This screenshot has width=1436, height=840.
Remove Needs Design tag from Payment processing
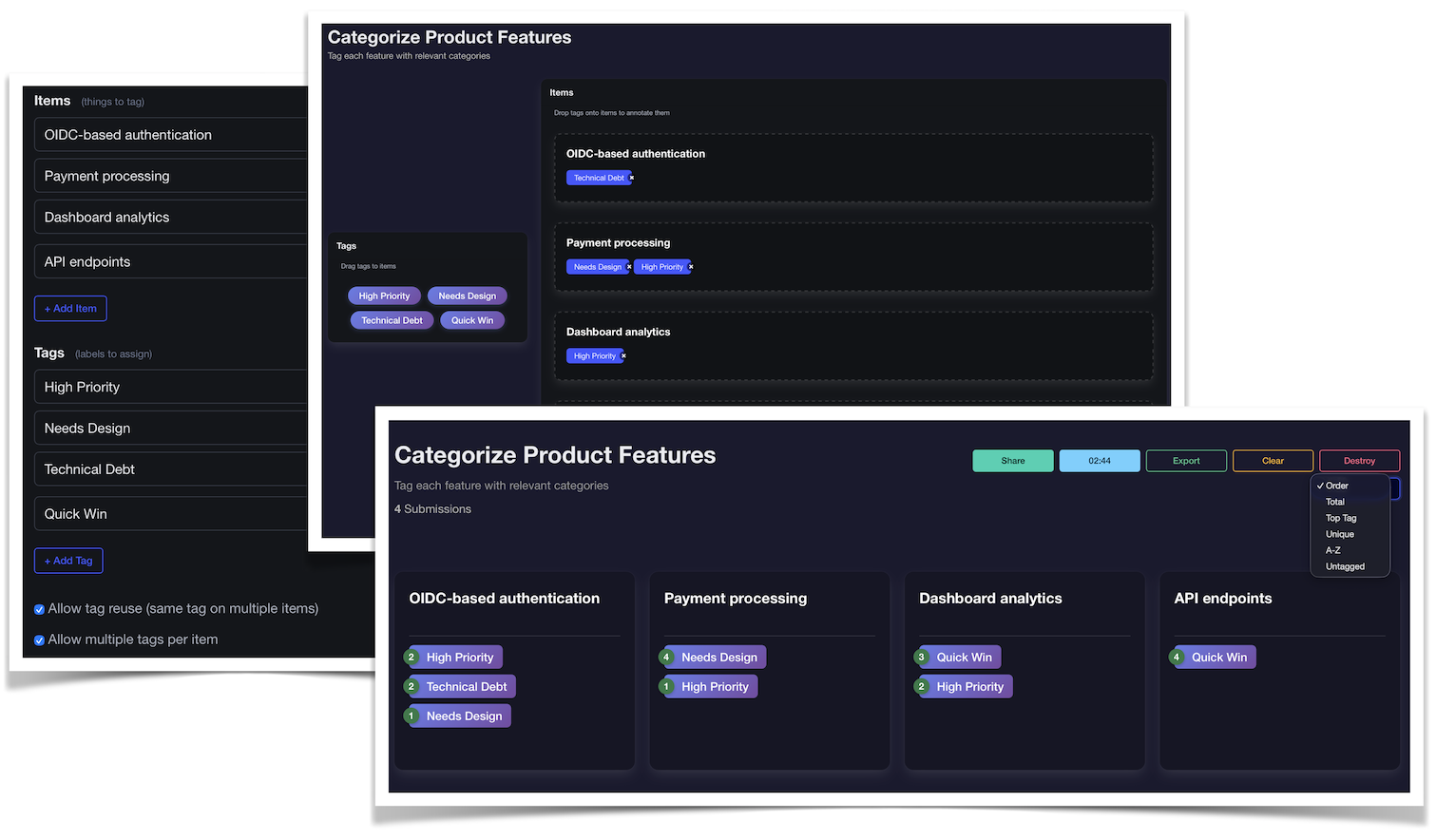pos(629,267)
